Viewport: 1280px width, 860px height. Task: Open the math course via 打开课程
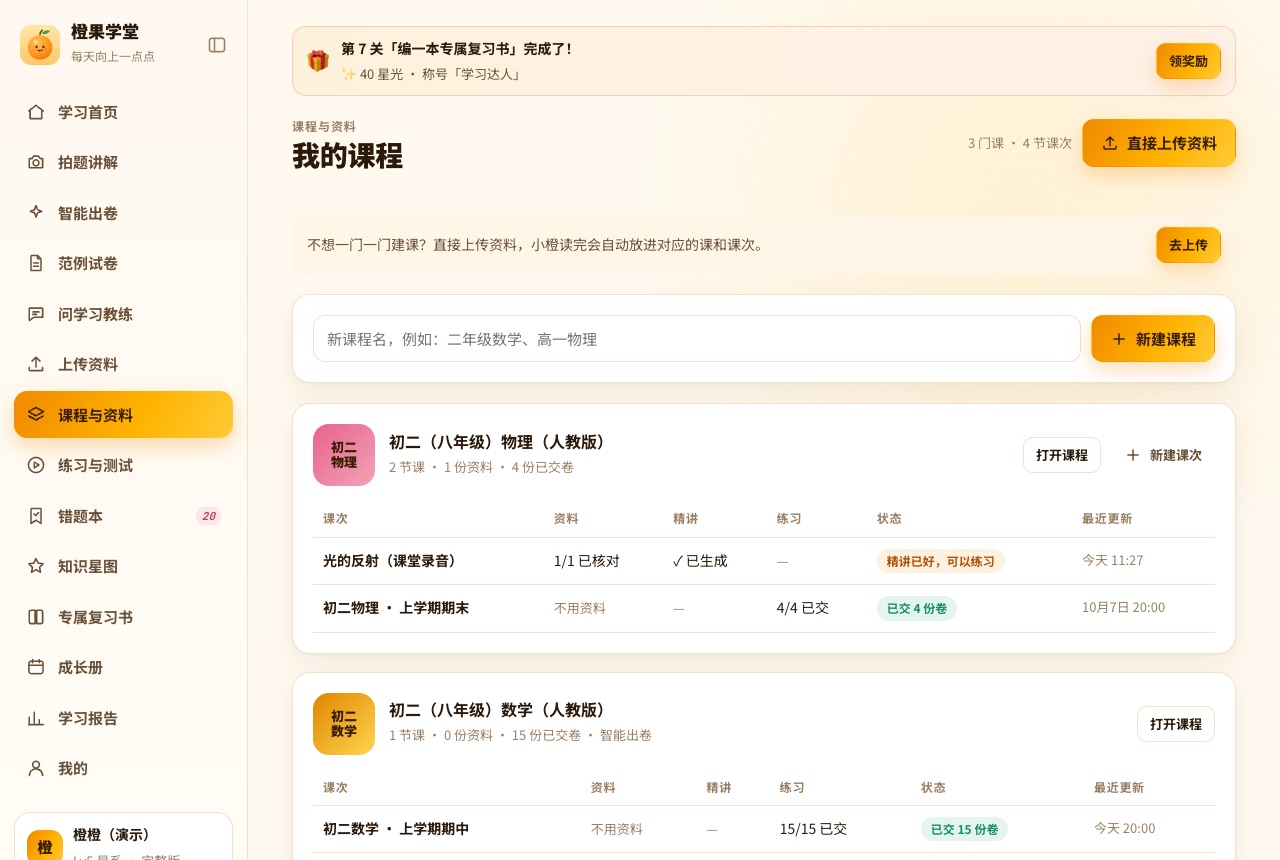pyautogui.click(x=1175, y=724)
